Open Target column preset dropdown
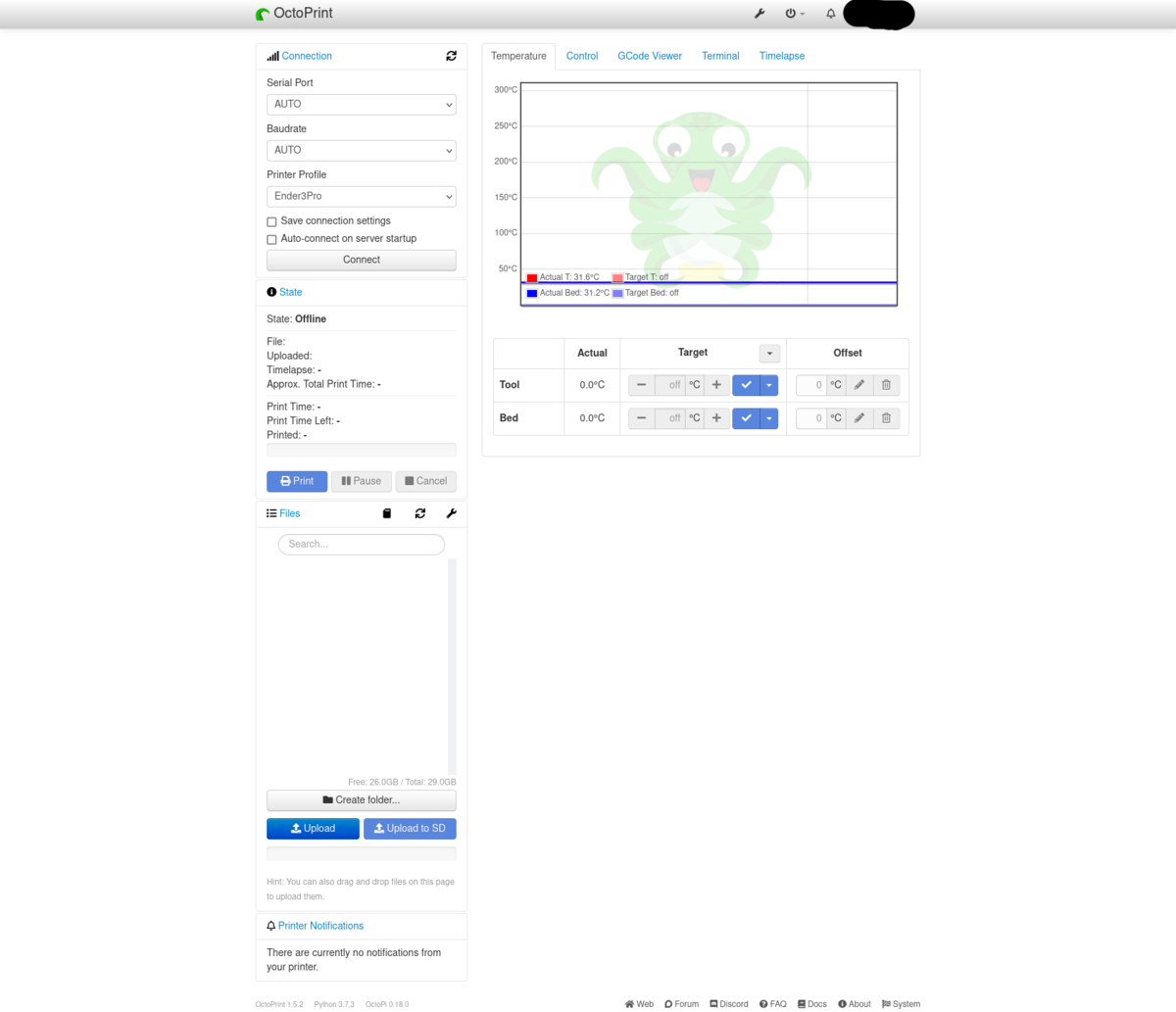 [x=770, y=353]
